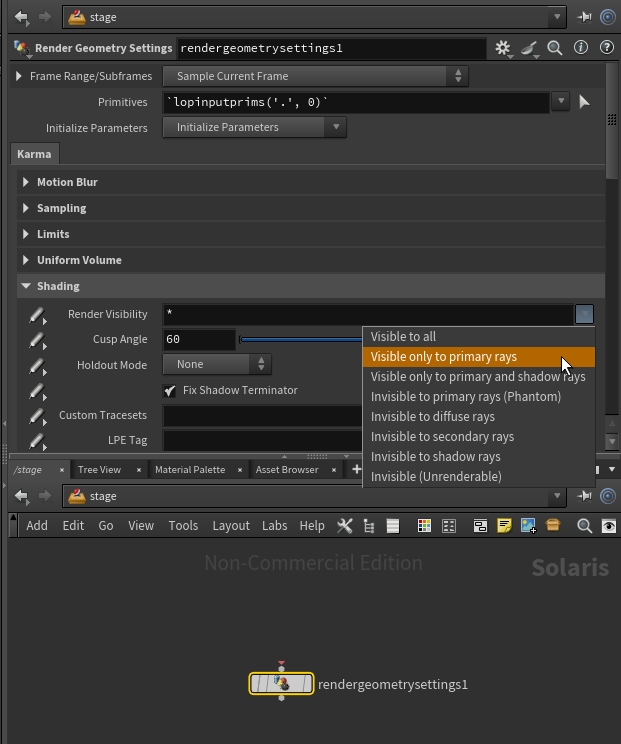Click the sticky note icon in network toolbar
Screen dimensions: 621x744
pos(504,526)
